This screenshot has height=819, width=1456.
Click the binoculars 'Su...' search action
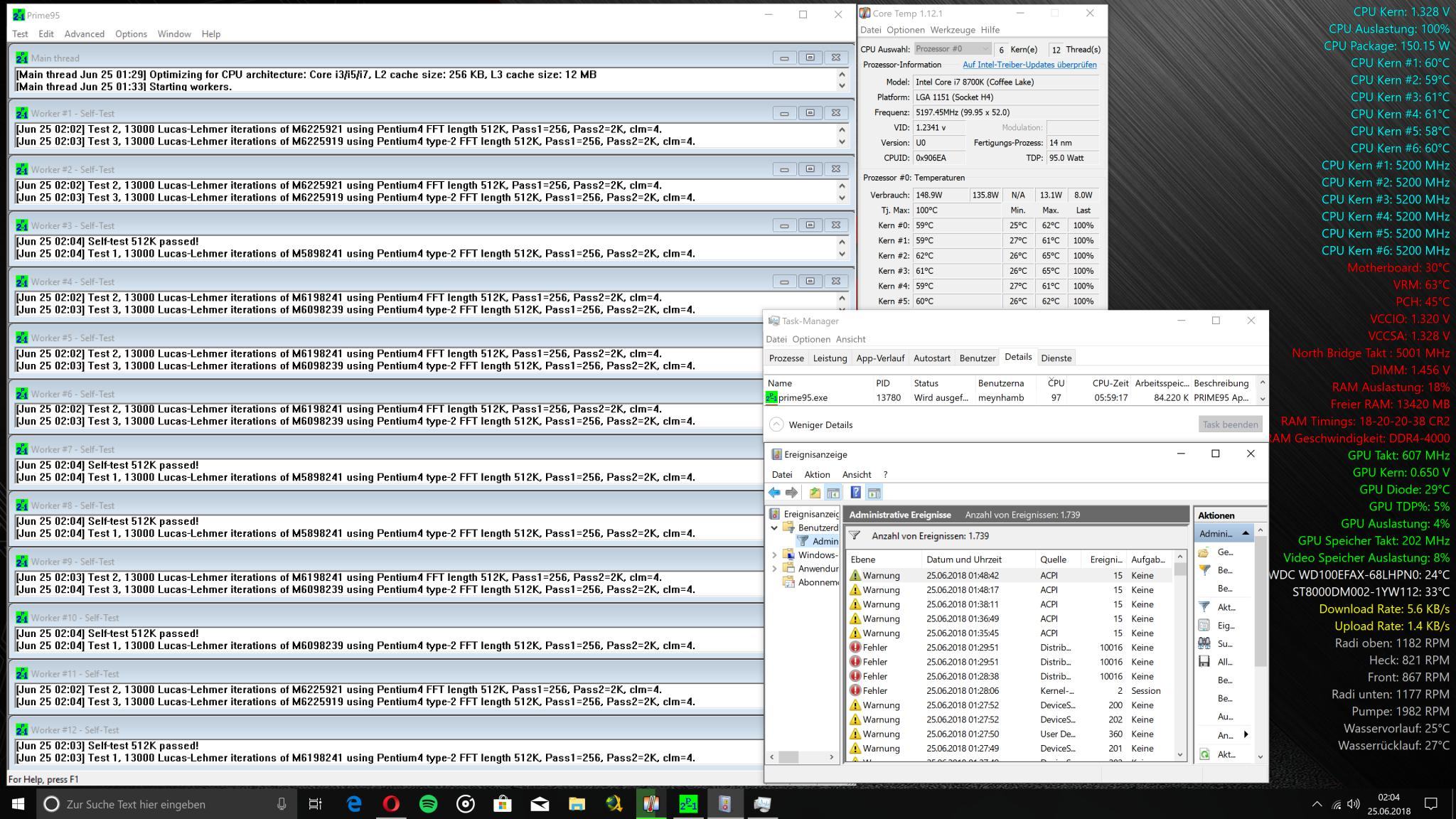pos(1204,643)
